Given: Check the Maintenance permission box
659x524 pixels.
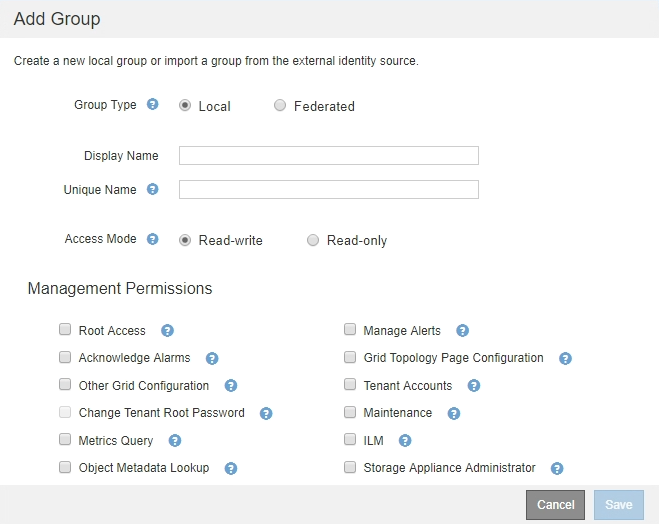Looking at the screenshot, I should [x=350, y=412].
